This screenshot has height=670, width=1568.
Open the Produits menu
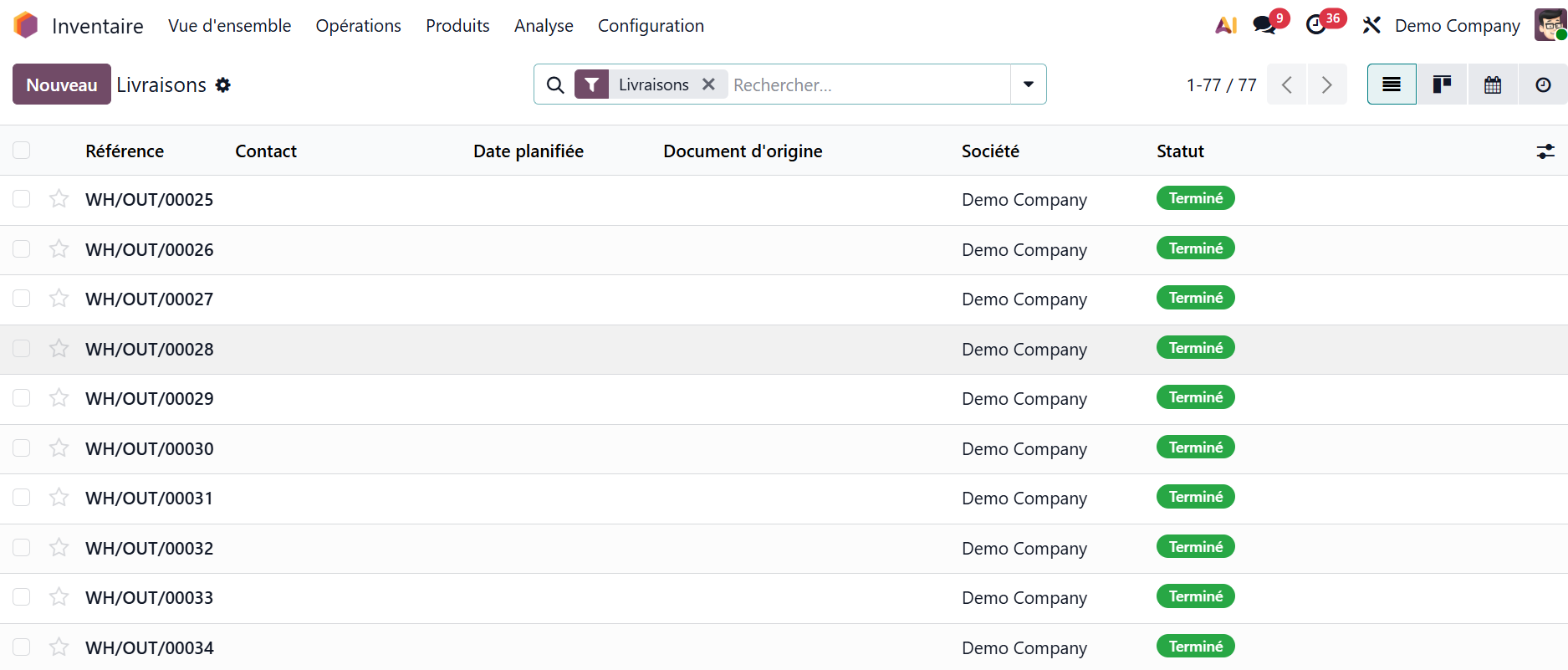point(457,26)
